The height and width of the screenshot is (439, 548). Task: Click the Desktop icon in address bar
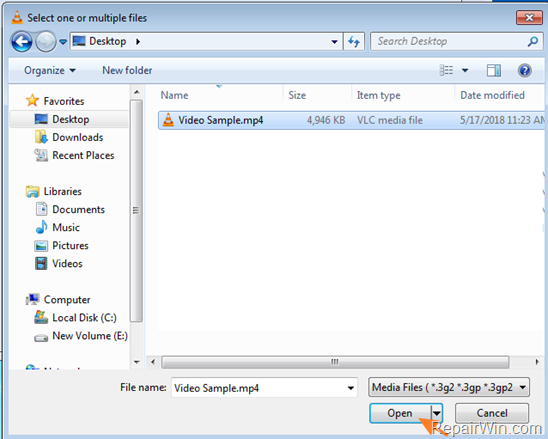click(x=79, y=41)
